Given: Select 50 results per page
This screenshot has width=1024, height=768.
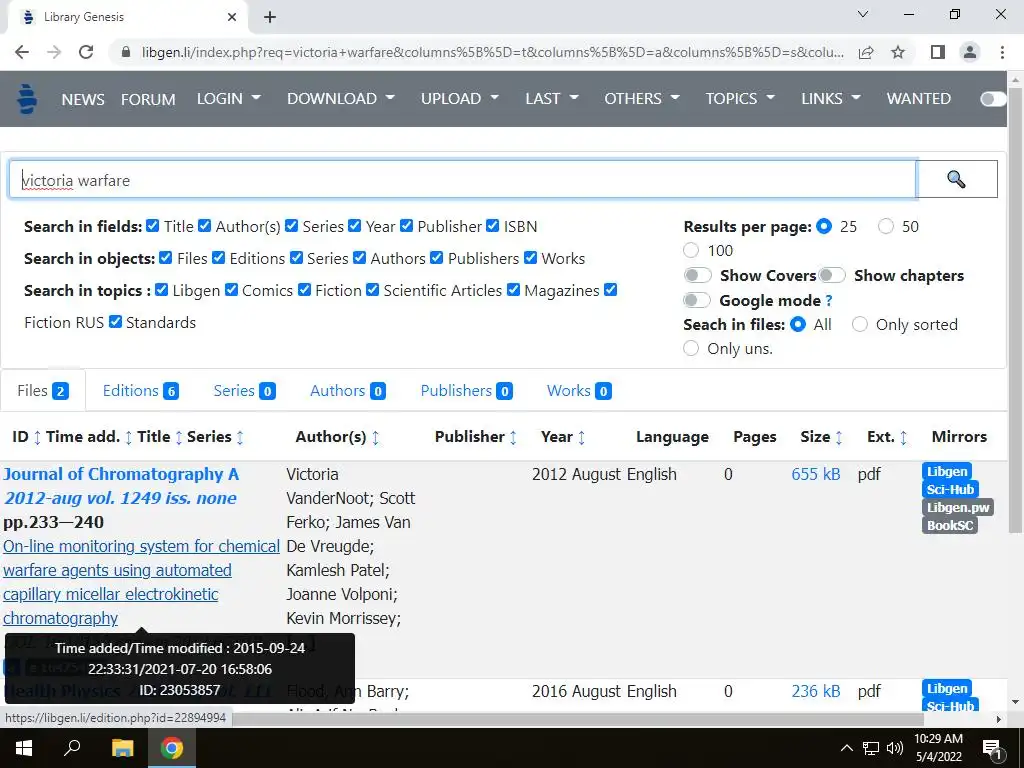Looking at the screenshot, I should point(886,227).
